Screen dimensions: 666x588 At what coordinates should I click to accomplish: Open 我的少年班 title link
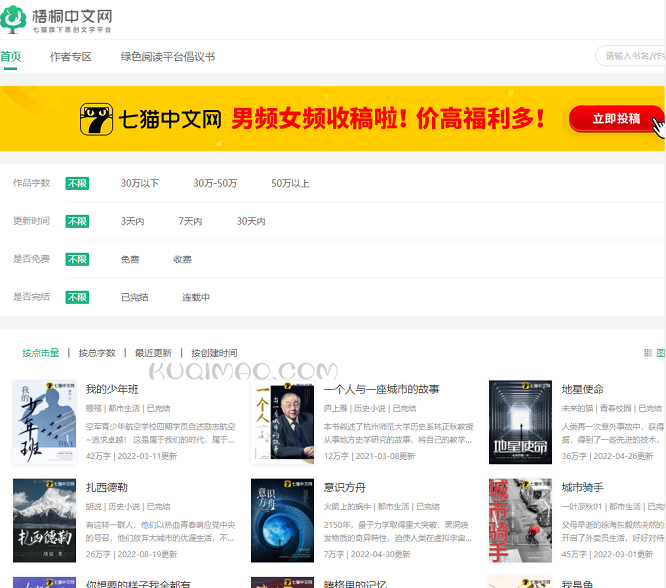coord(112,389)
